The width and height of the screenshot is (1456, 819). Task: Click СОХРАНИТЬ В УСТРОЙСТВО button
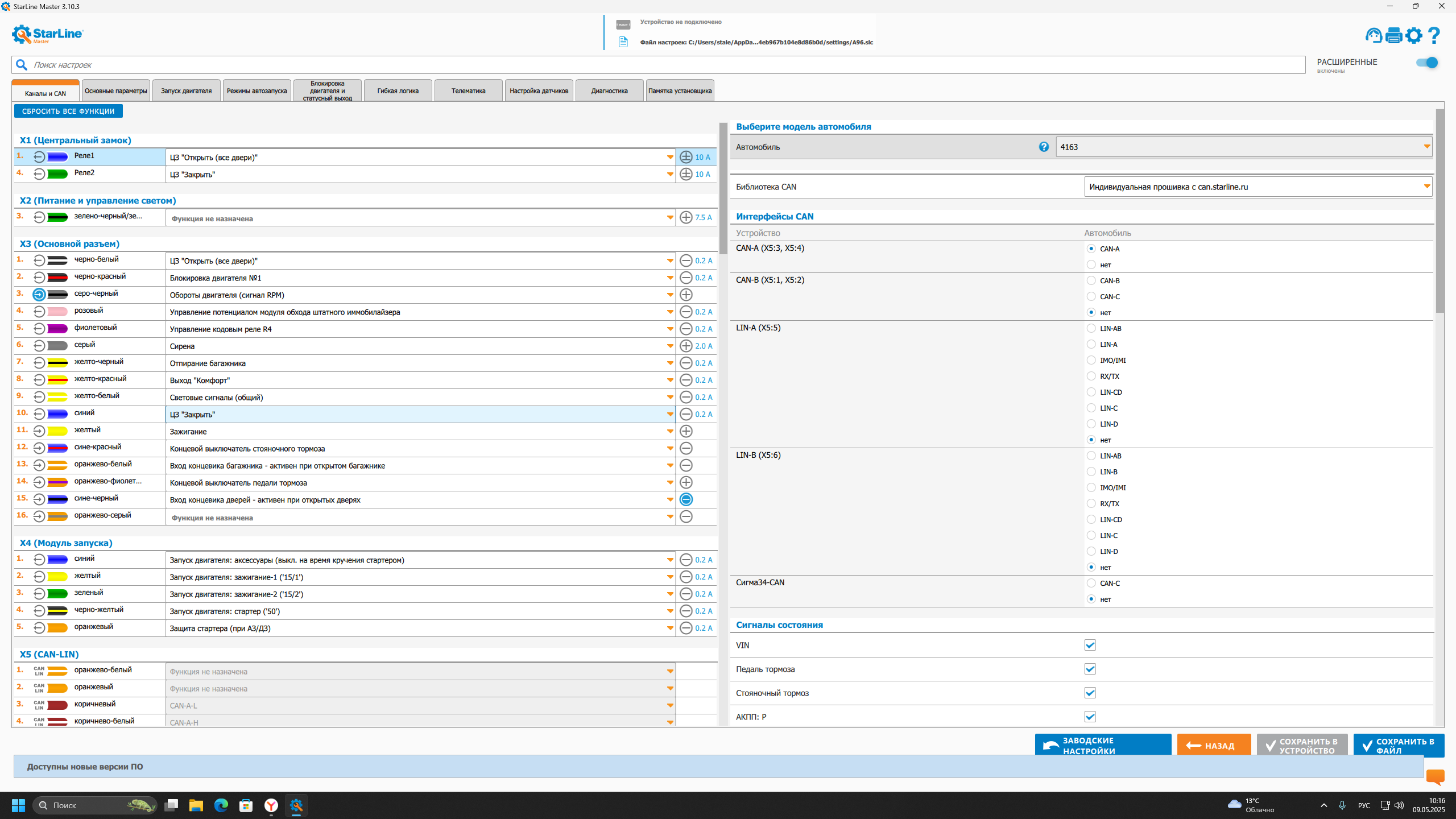pos(1302,746)
